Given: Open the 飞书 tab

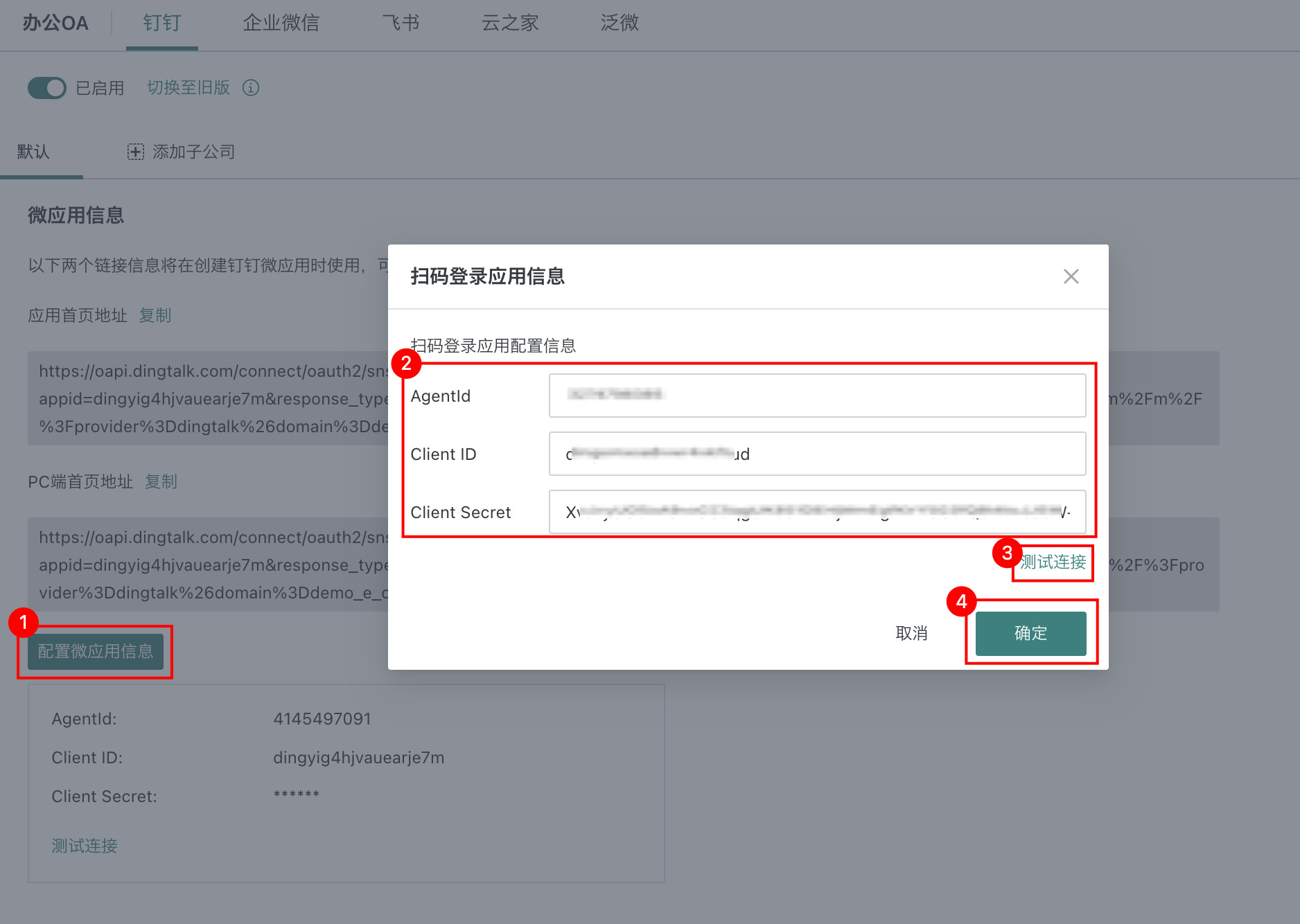Looking at the screenshot, I should point(401,23).
